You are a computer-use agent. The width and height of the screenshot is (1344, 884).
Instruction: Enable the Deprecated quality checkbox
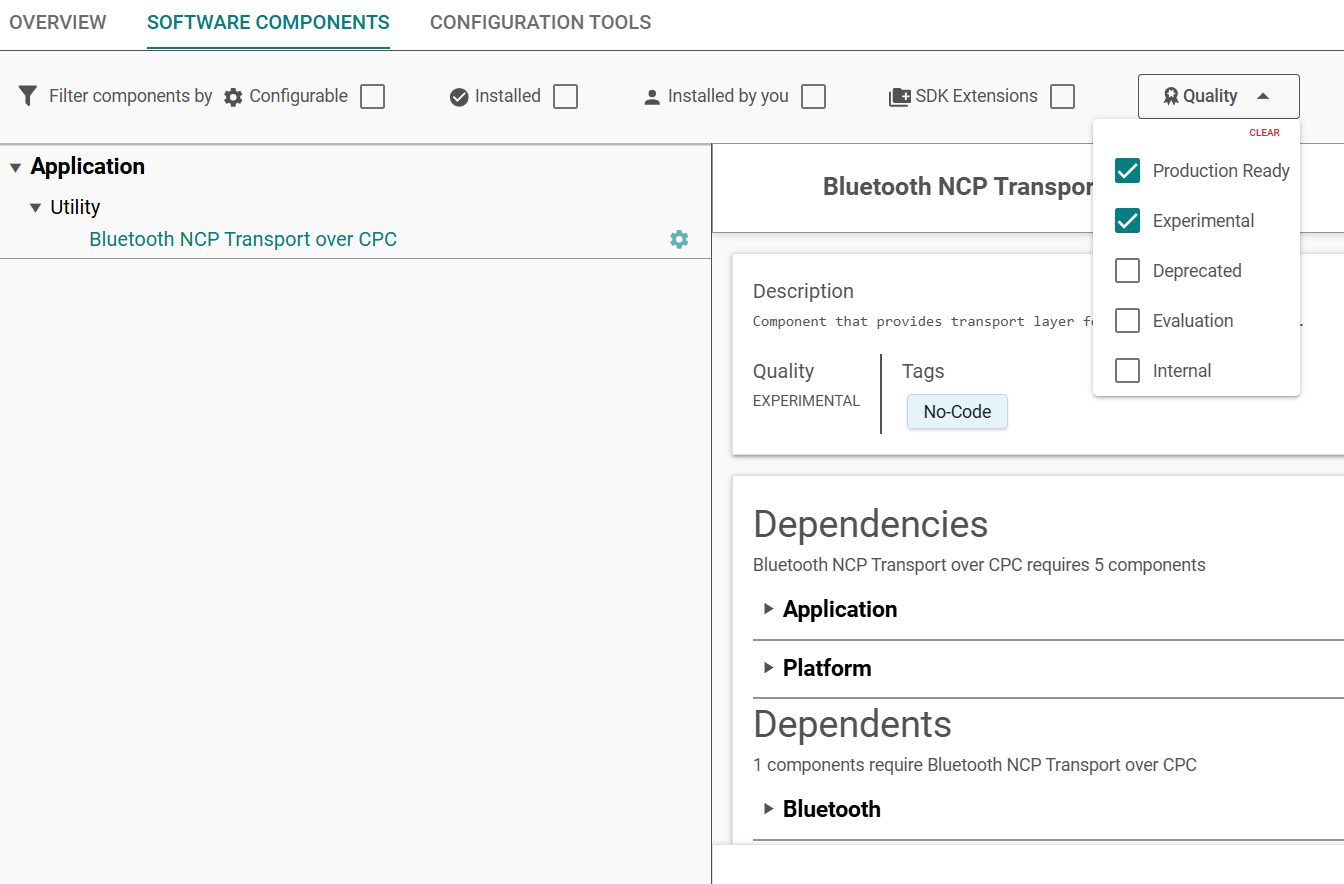(1127, 270)
